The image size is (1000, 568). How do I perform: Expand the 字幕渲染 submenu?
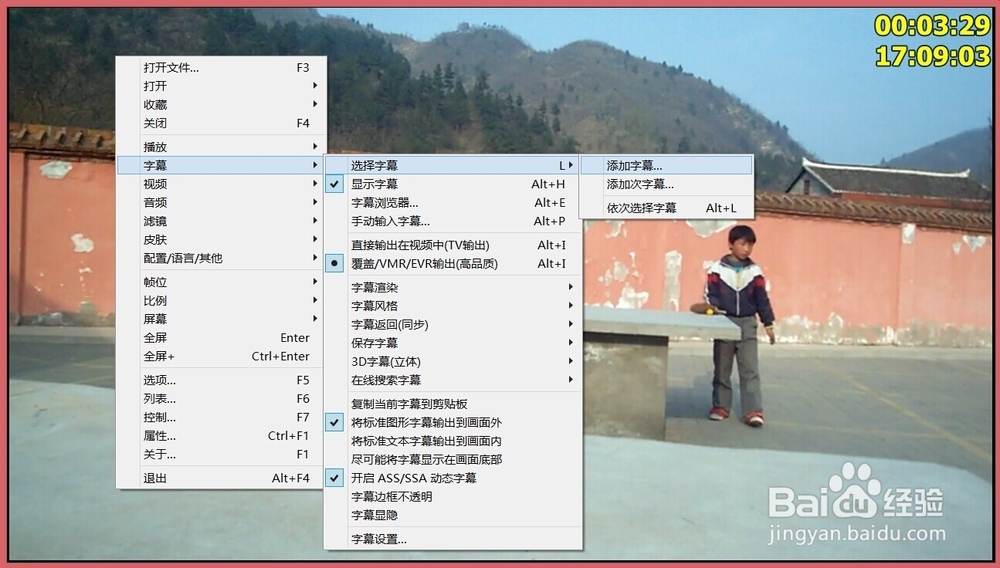click(x=453, y=288)
